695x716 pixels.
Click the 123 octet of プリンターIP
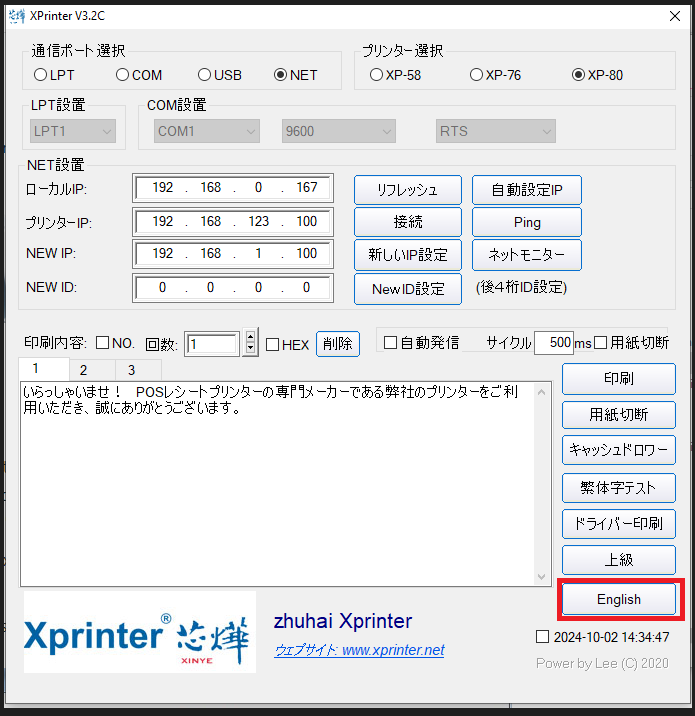[x=258, y=221]
